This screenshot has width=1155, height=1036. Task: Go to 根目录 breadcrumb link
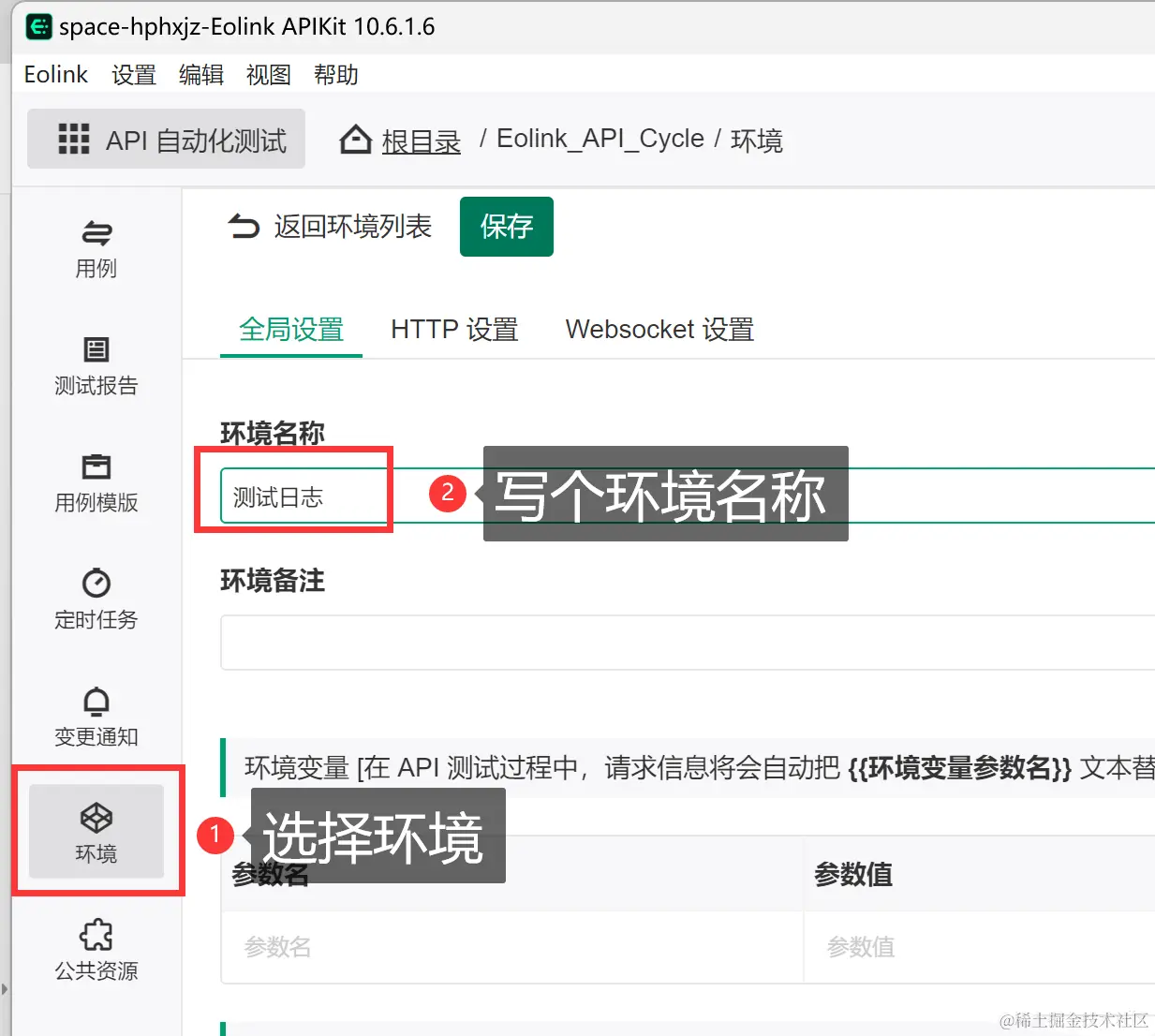click(422, 141)
